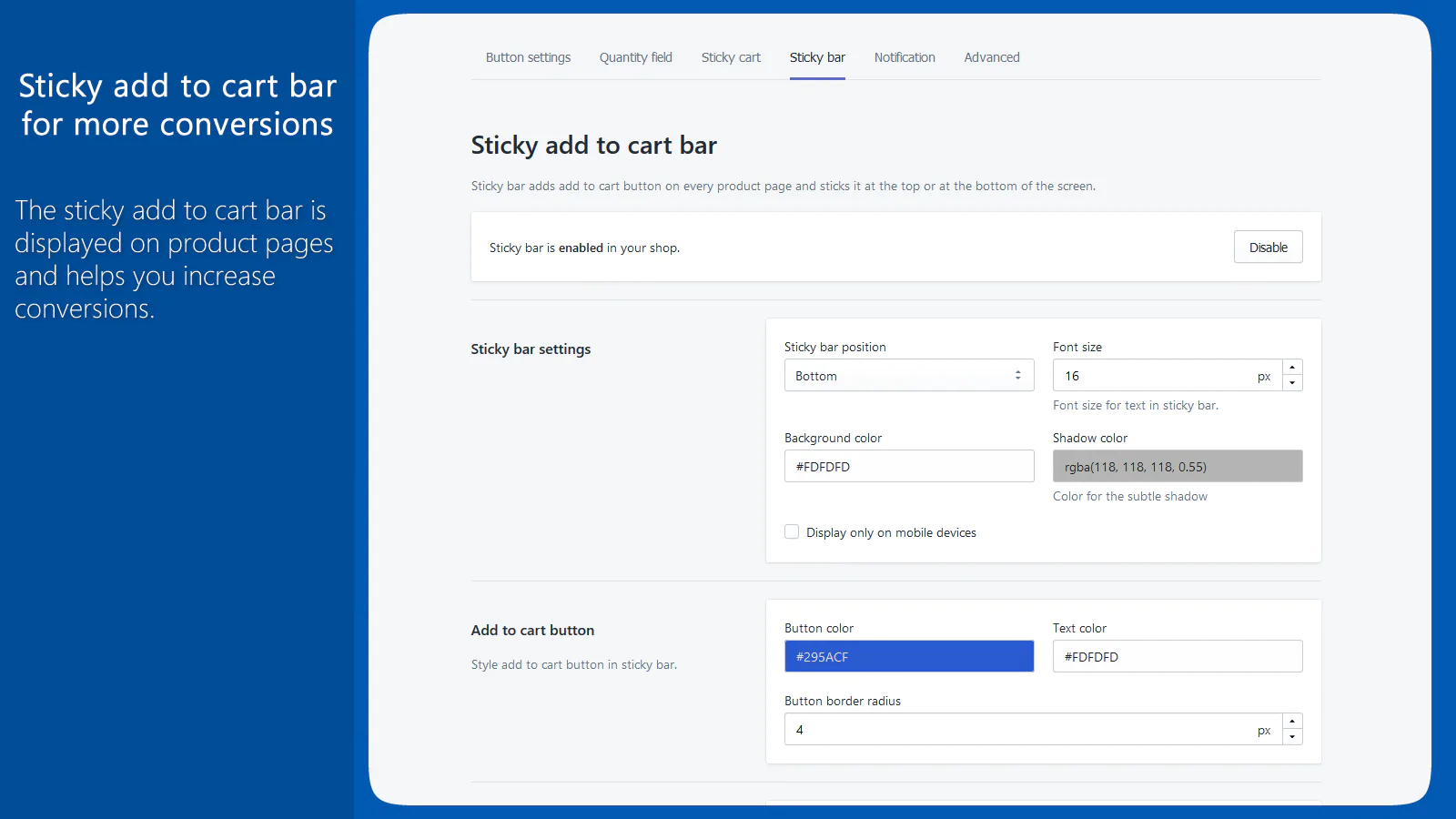The width and height of the screenshot is (1456, 819).
Task: Open the Button settings tab
Action: 528,57
